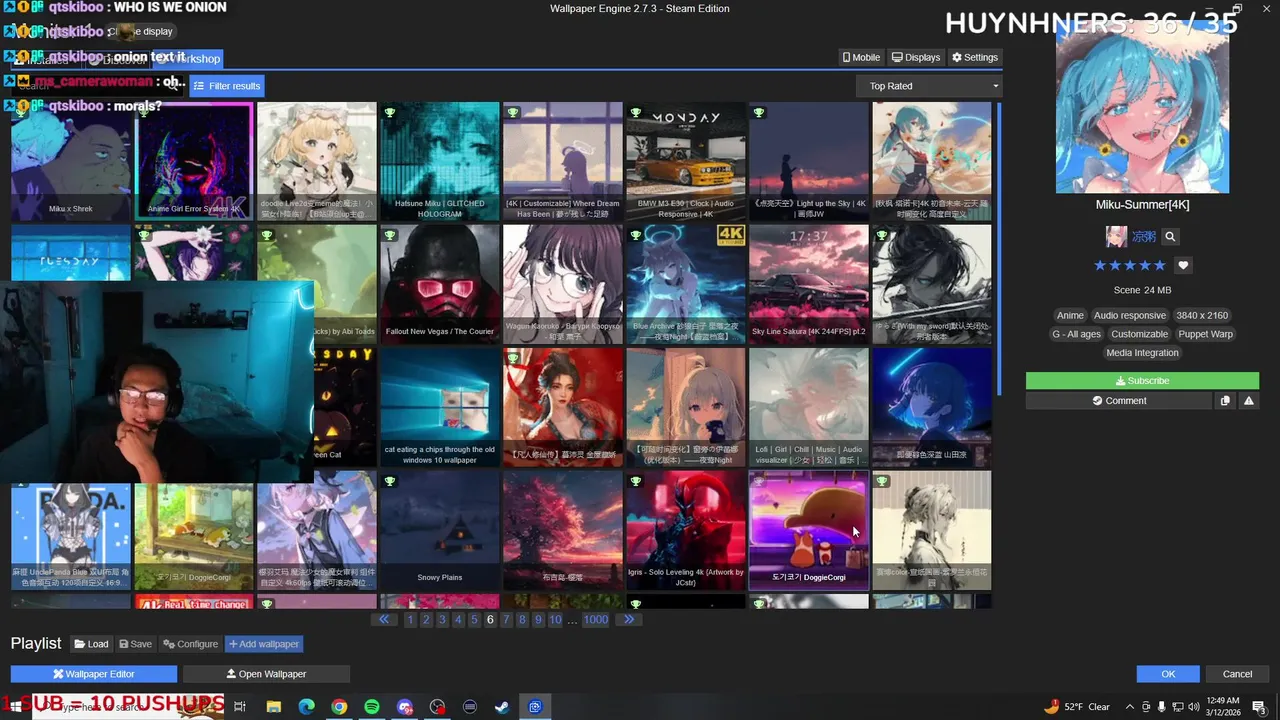Select the Snowy Plains wallpaper

(x=440, y=531)
